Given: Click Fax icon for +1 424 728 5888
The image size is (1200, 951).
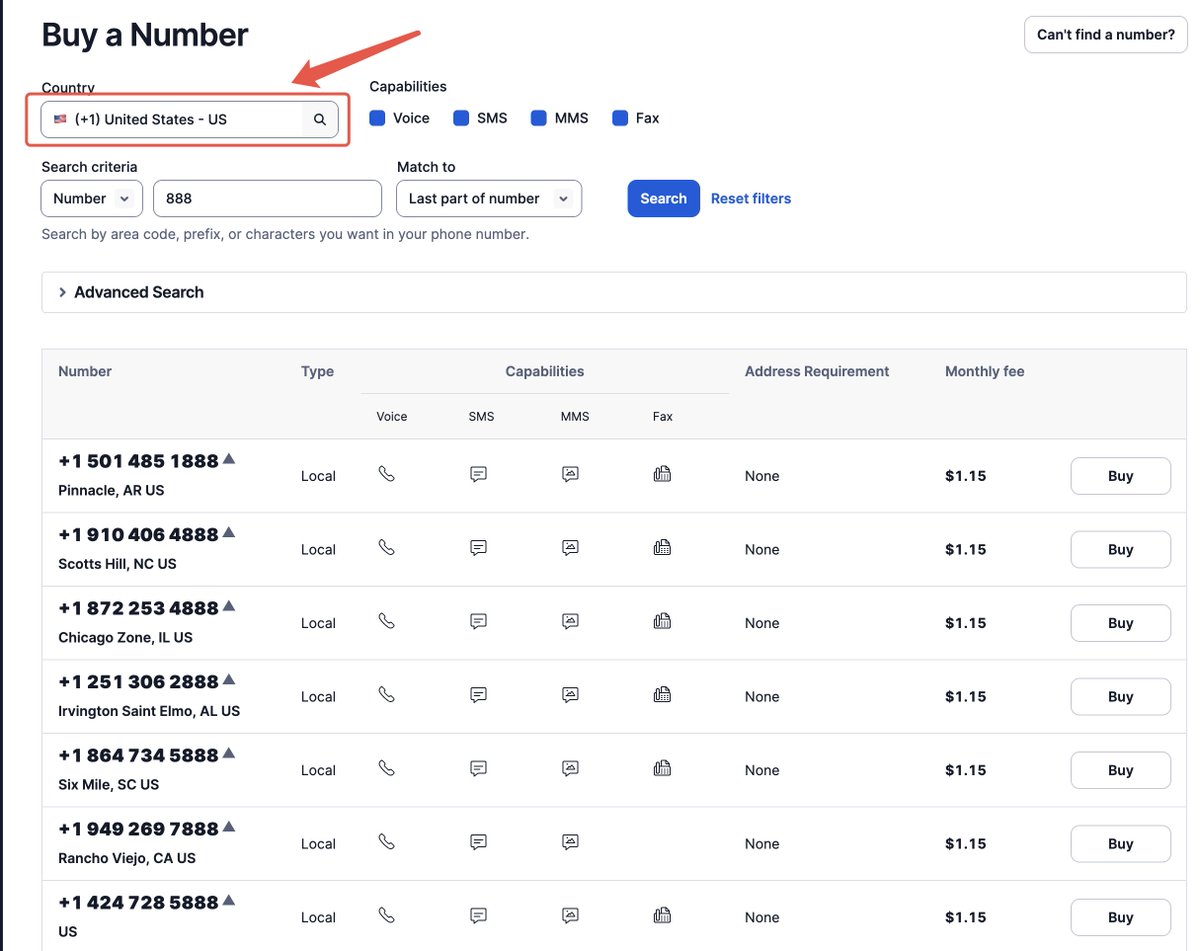Looking at the screenshot, I should pos(662,915).
